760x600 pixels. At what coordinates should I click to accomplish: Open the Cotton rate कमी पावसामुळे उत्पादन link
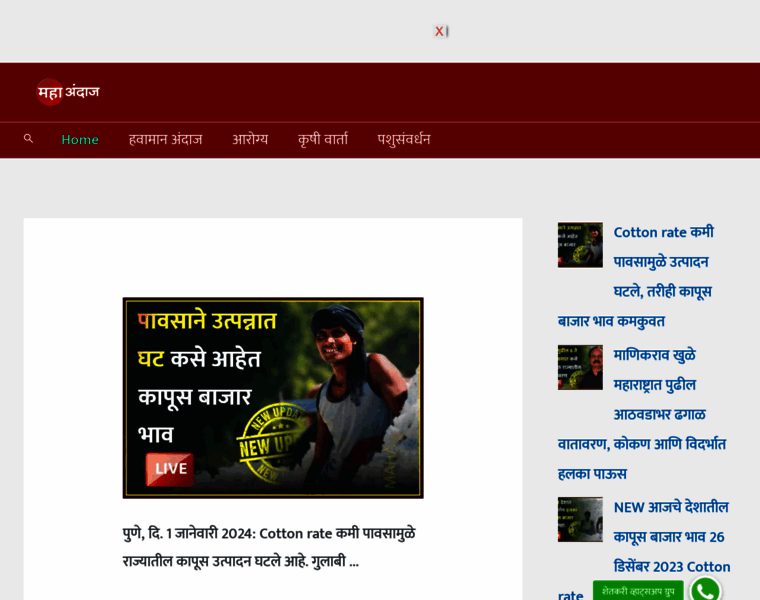coord(636,277)
